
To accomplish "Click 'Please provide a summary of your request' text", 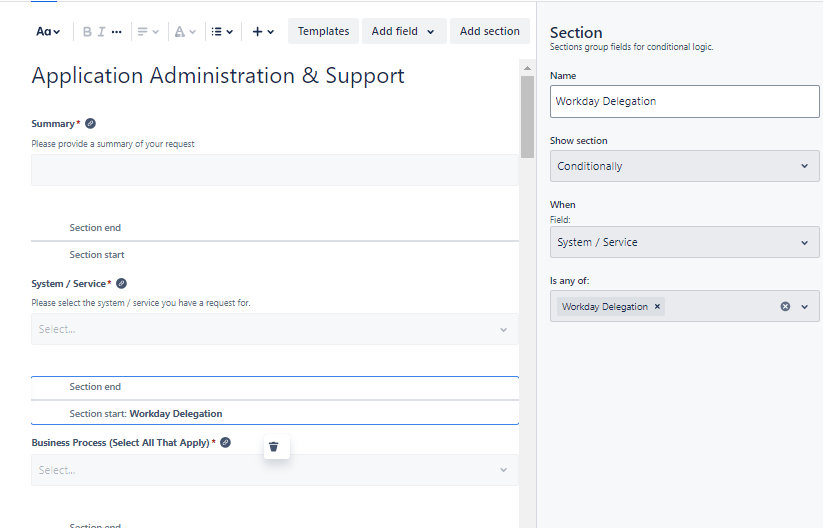I will 113,144.
